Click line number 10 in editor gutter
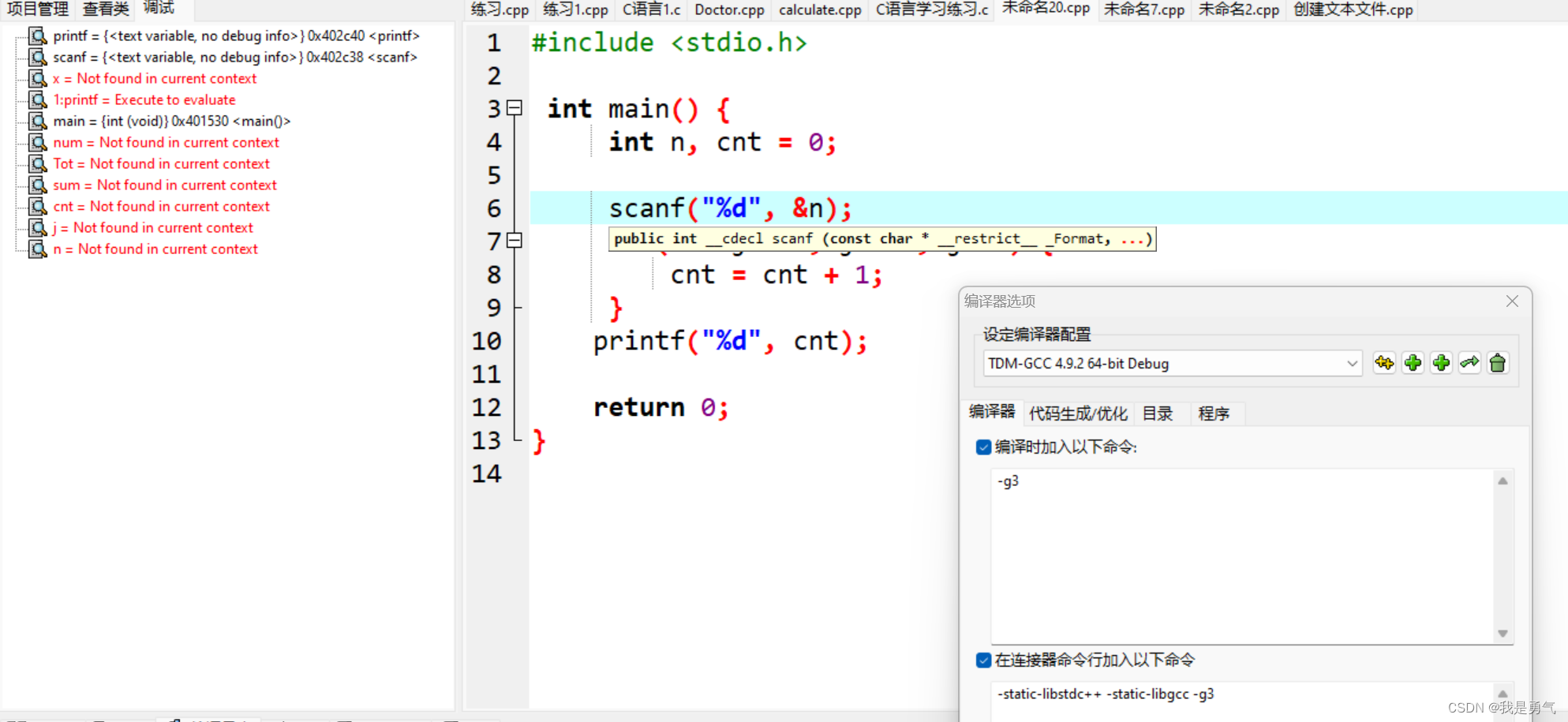The height and width of the screenshot is (722, 1568). pos(486,341)
